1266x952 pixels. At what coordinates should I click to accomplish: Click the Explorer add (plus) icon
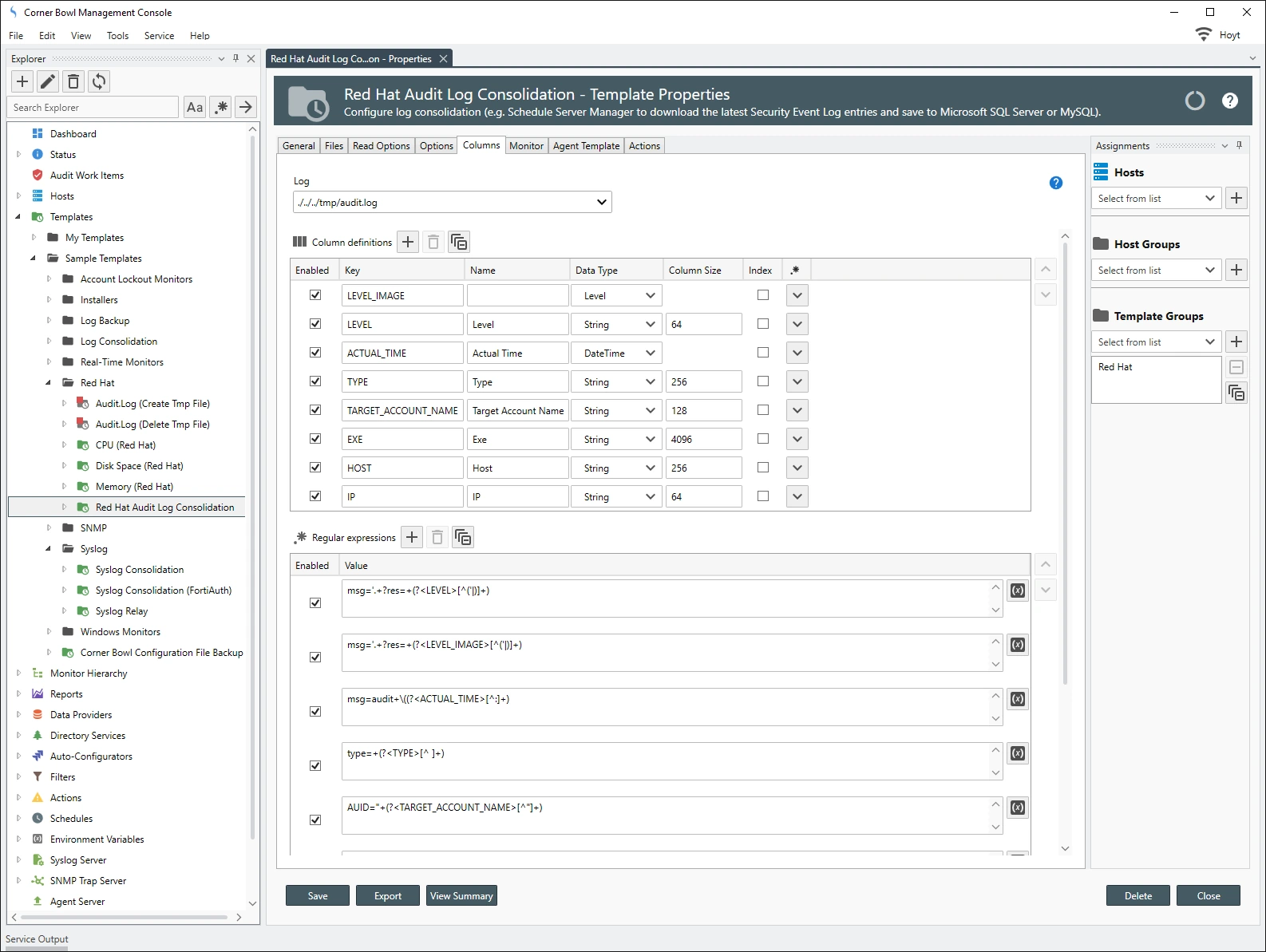22,81
